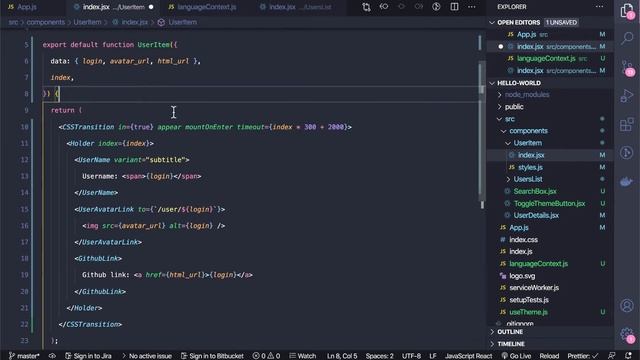This screenshot has height=360, width=640.
Task: Collapse the HELLO-WORLD project section
Action: tap(492, 83)
